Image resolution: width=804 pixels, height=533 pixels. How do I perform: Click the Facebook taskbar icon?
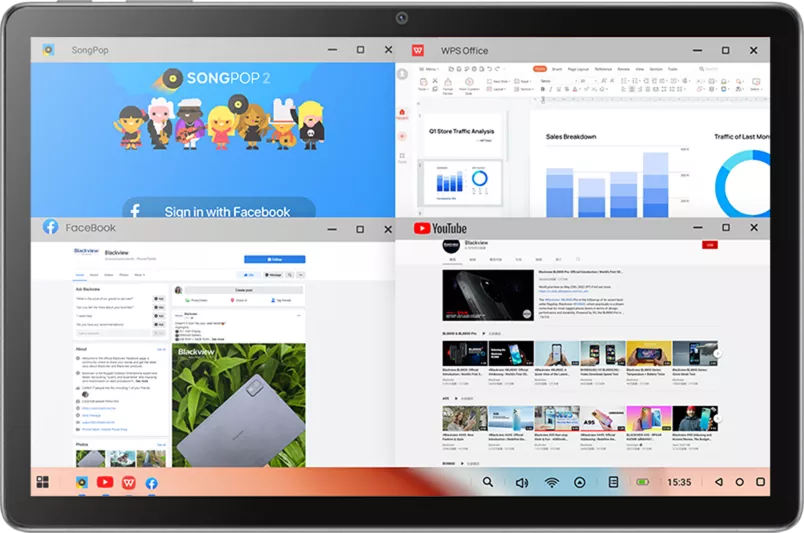pos(152,482)
